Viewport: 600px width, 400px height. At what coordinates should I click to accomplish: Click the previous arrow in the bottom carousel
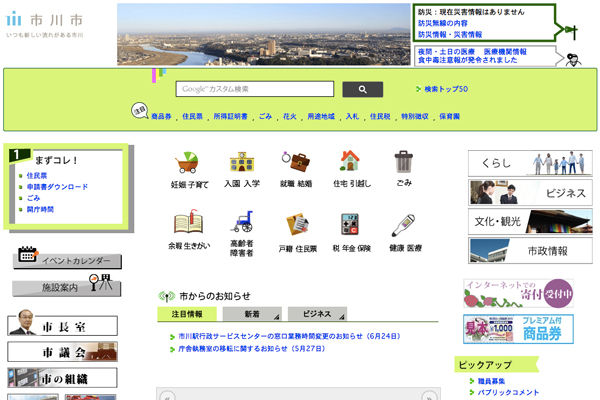tap(167, 396)
